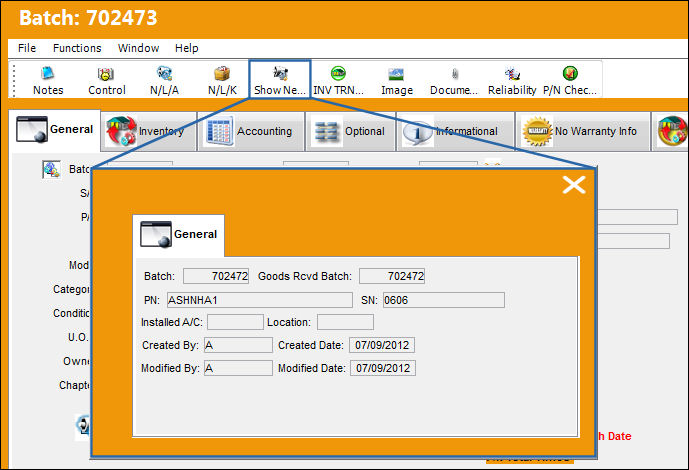This screenshot has height=470, width=689.
Task: Click the popup Batch field 702472
Action: tap(216, 276)
